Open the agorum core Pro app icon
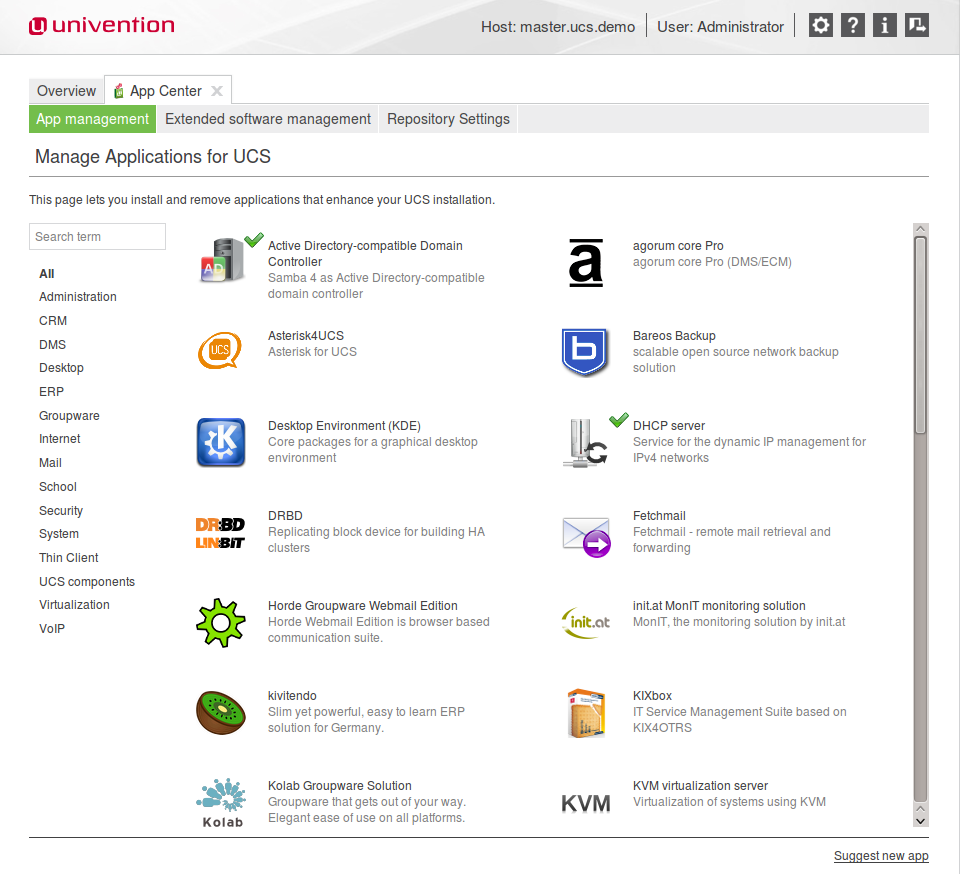 [586, 263]
